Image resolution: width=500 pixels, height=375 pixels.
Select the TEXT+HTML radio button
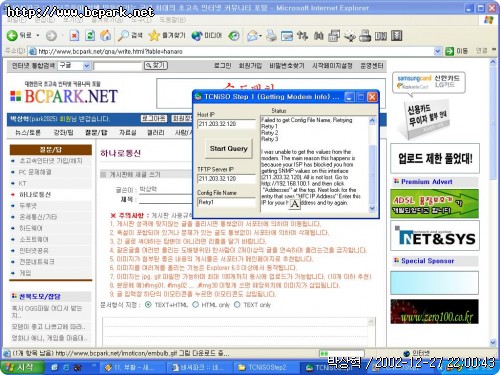pyautogui.click(x=148, y=304)
